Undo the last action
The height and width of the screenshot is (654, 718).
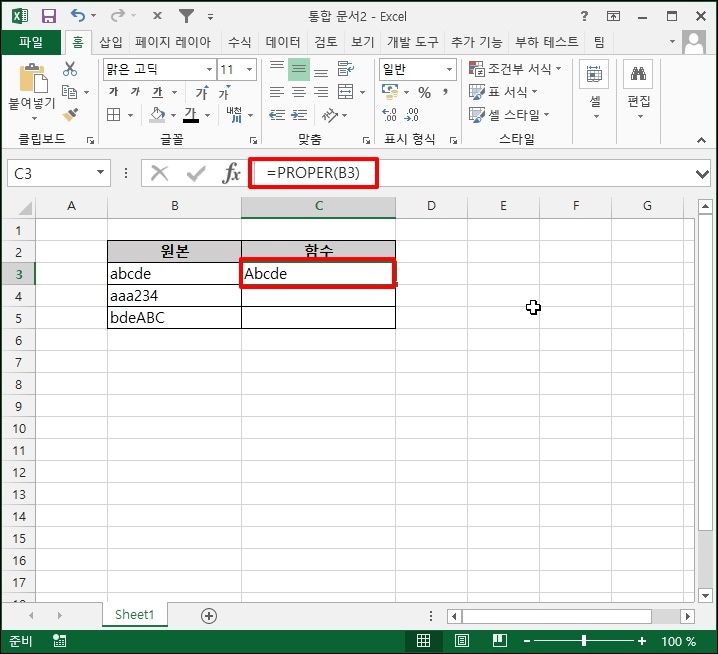point(78,16)
